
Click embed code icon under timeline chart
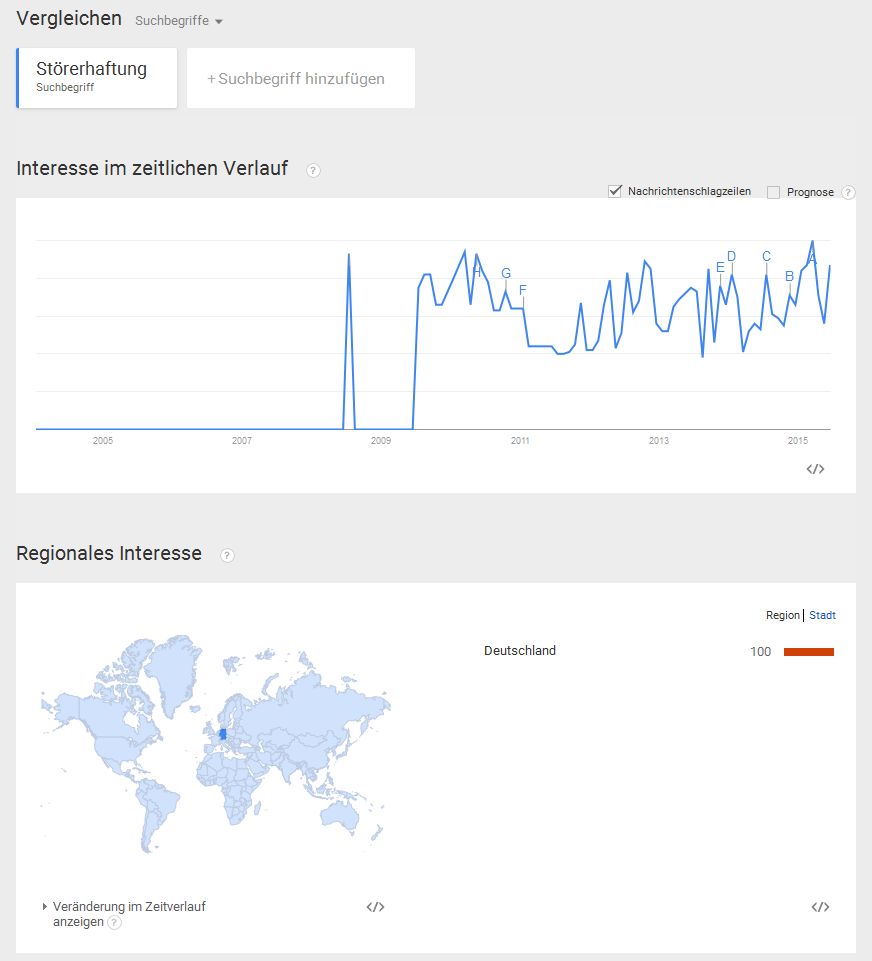(815, 469)
